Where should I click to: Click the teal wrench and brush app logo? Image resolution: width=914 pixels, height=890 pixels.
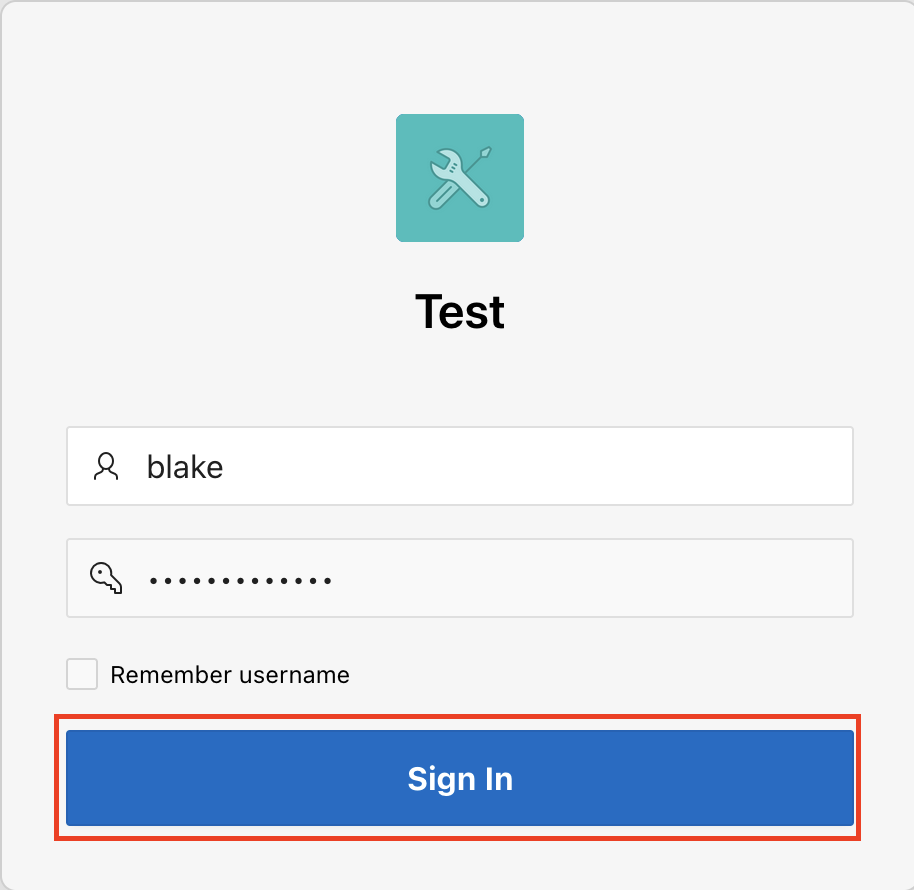click(459, 178)
